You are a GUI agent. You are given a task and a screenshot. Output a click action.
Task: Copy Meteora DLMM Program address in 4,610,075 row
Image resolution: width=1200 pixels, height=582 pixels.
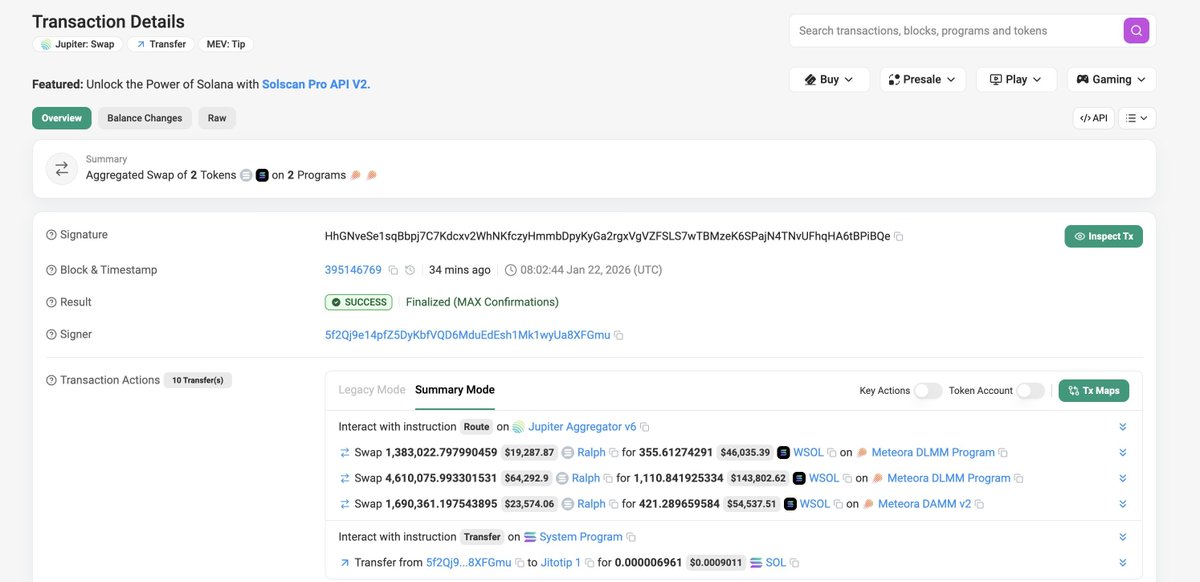coord(1019,479)
